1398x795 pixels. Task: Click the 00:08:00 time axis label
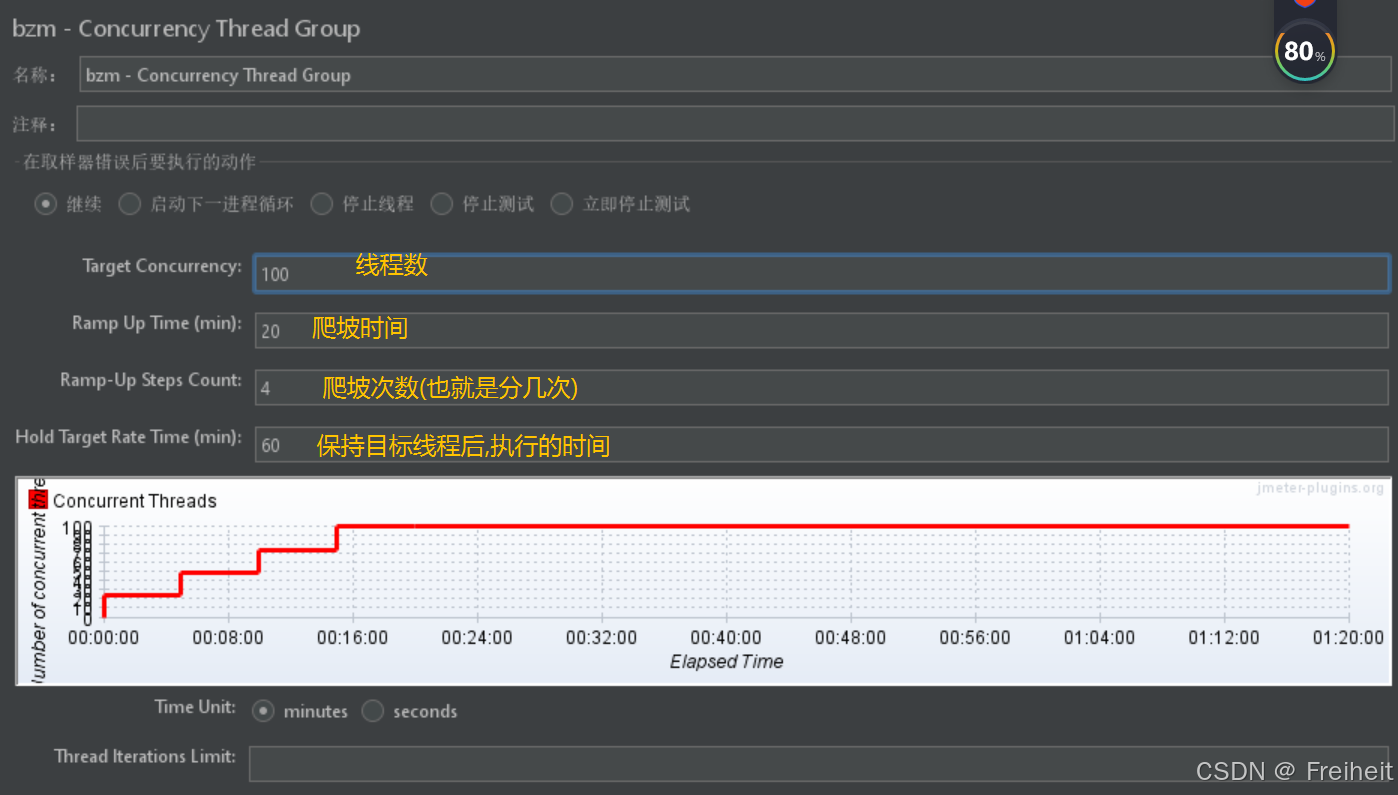coord(228,637)
